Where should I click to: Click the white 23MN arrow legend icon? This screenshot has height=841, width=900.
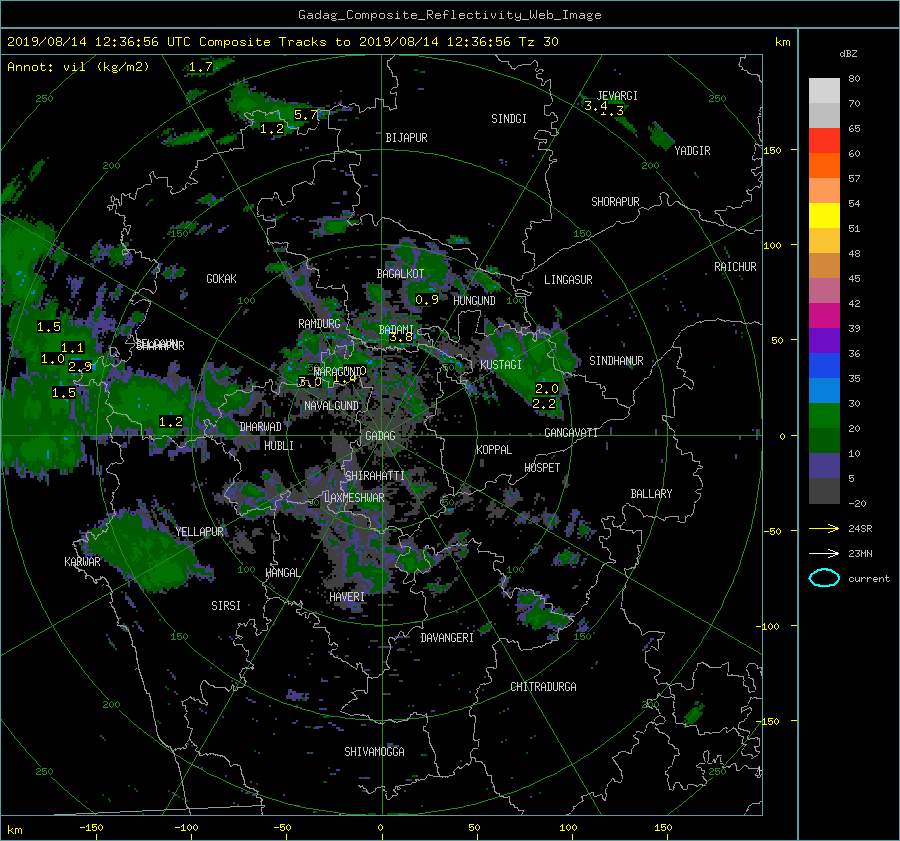[824, 553]
